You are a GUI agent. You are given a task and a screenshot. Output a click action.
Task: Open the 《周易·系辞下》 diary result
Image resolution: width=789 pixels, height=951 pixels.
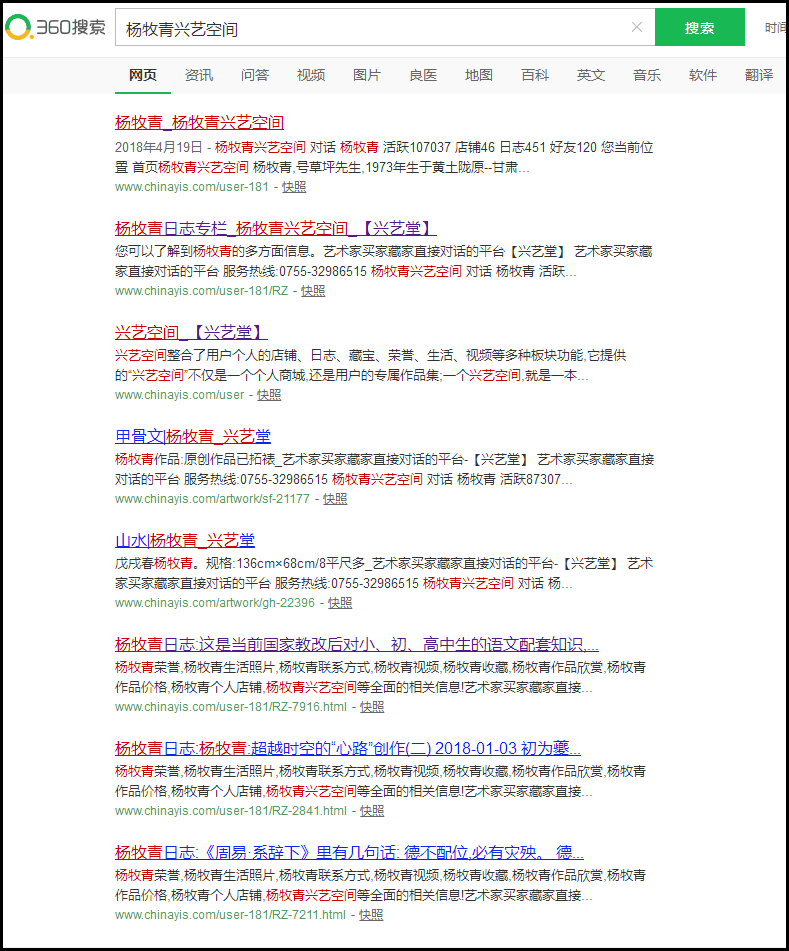click(x=349, y=852)
